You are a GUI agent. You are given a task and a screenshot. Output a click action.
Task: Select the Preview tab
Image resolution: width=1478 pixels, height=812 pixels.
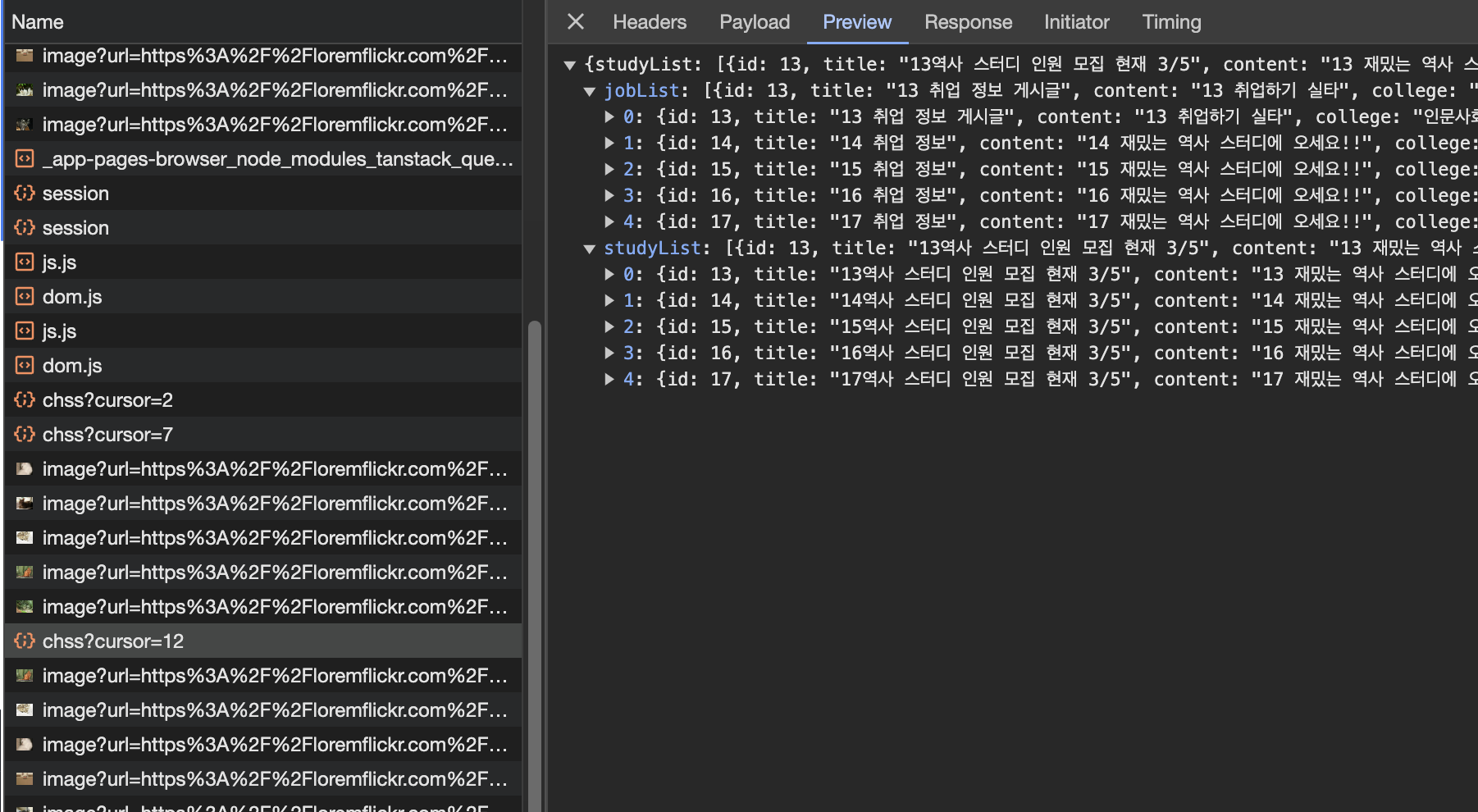tap(857, 22)
